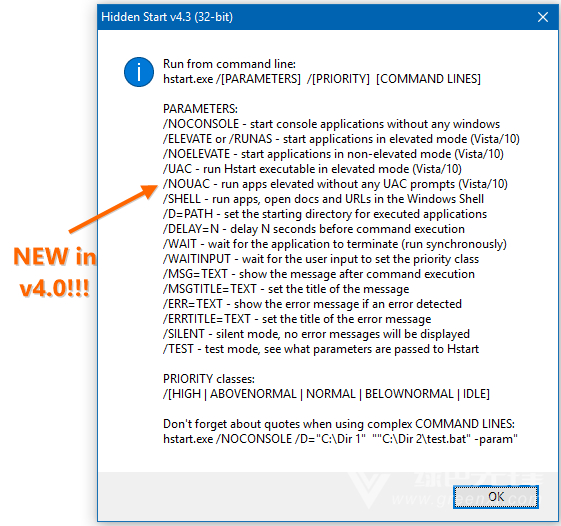Click the /ERR=TEXT parameter line
This screenshot has width=561, height=526.
coord(312,304)
